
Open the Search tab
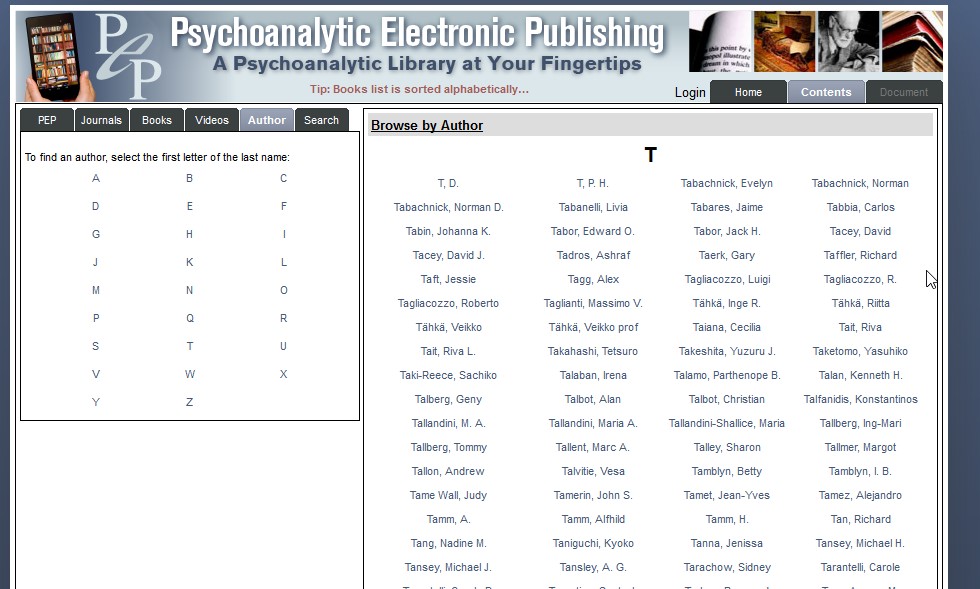coord(321,120)
